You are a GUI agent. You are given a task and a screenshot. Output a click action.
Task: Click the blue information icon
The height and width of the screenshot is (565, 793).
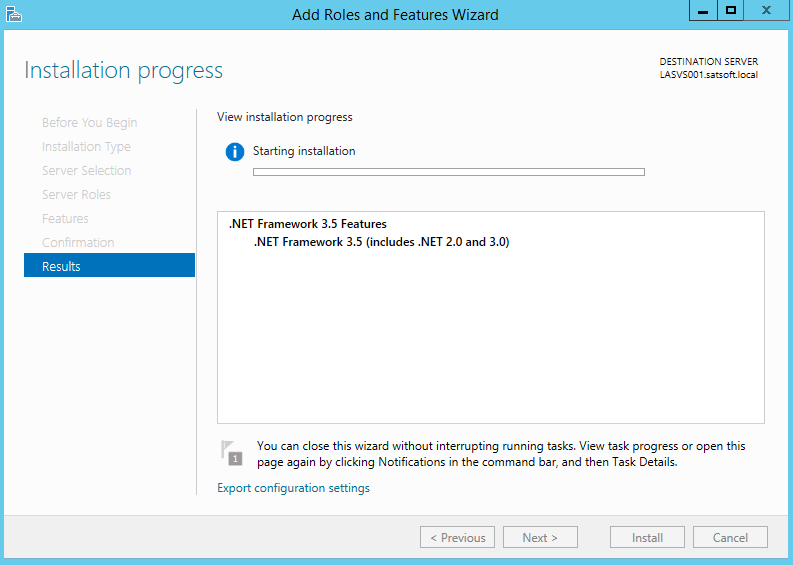click(x=235, y=151)
